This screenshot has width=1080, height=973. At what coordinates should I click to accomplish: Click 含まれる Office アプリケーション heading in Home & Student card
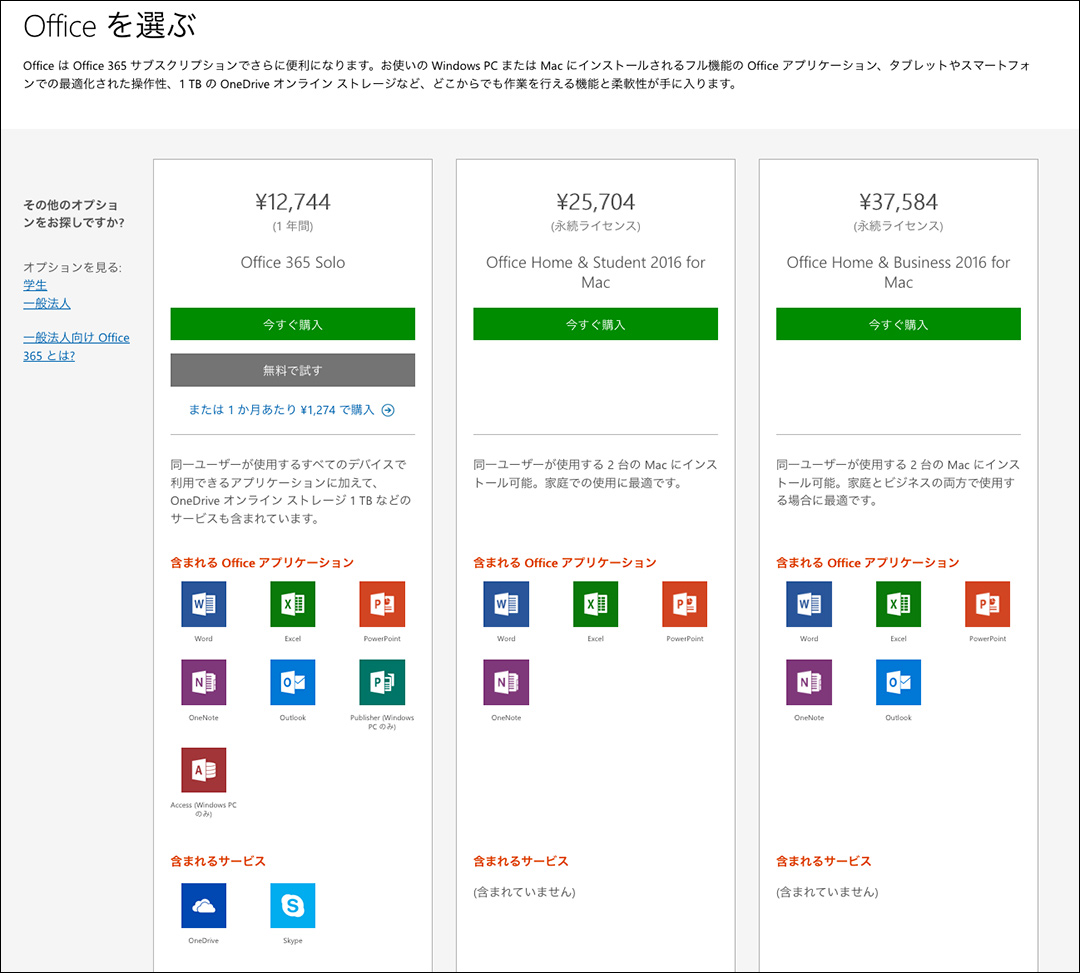coord(565,563)
